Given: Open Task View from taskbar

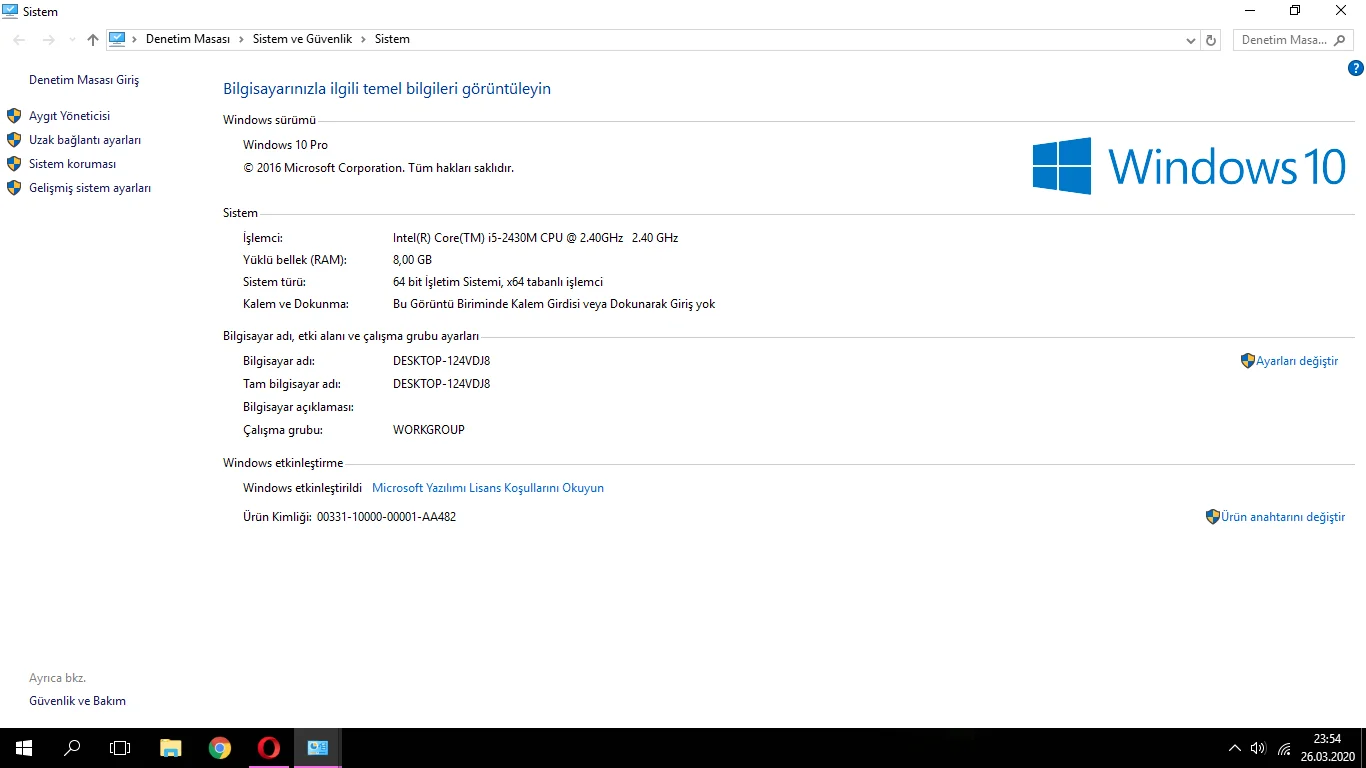Looking at the screenshot, I should pyautogui.click(x=120, y=748).
